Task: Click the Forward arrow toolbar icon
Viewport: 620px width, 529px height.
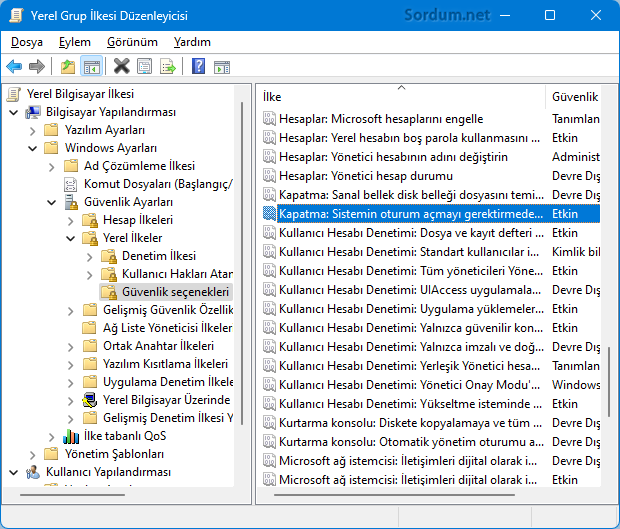Action: (x=37, y=66)
